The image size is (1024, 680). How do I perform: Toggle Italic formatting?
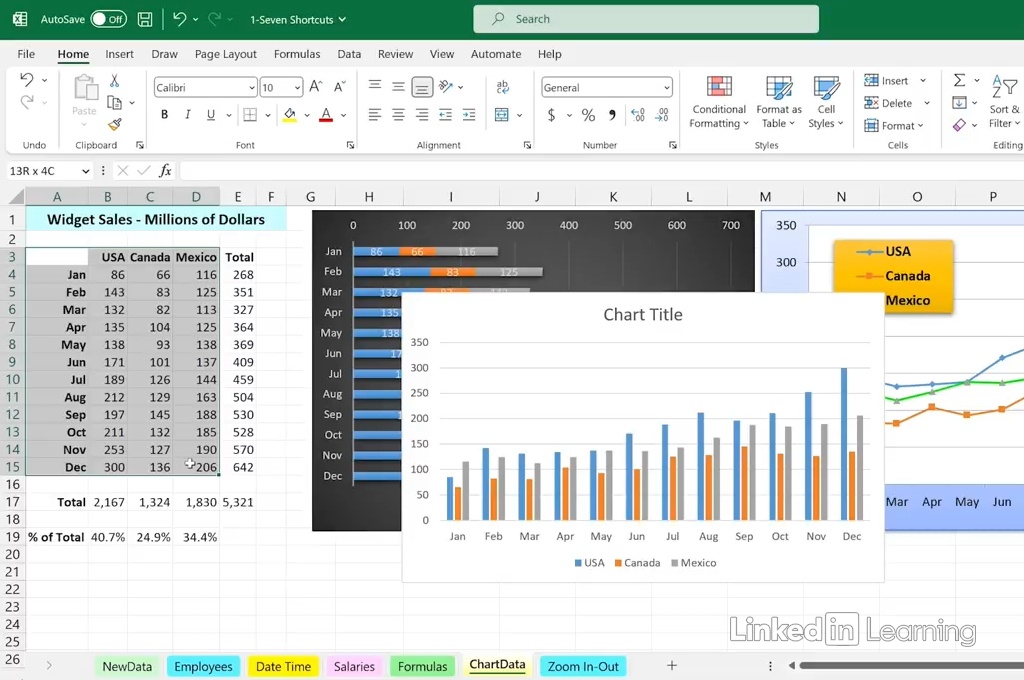click(x=188, y=115)
